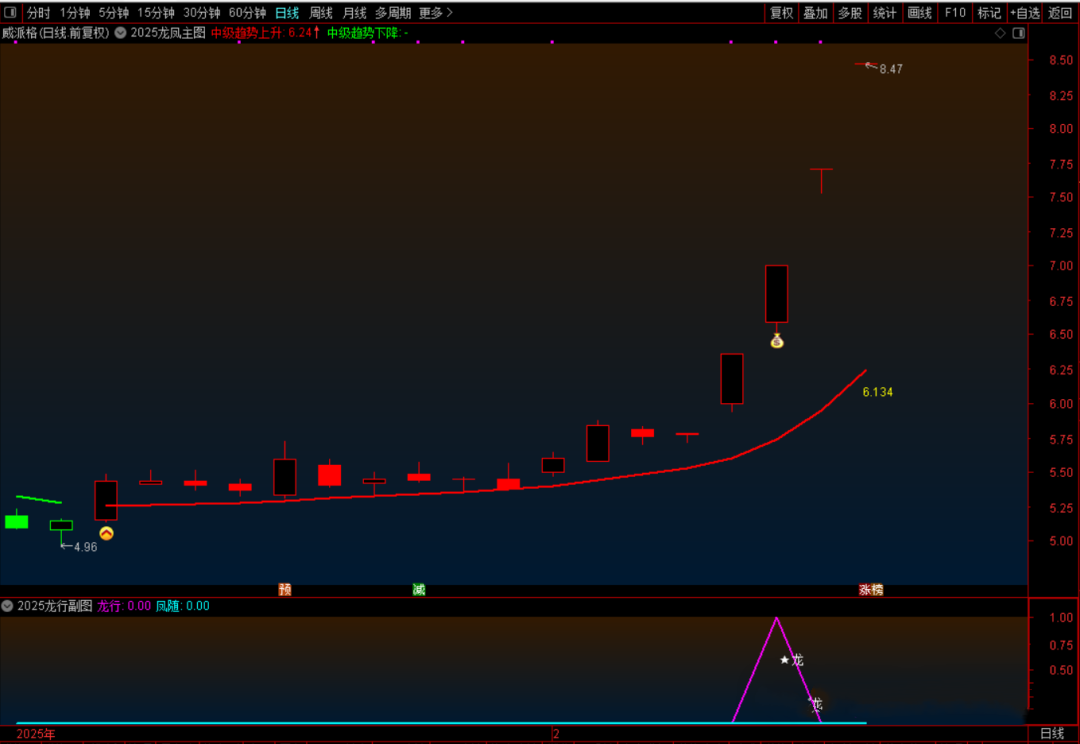The image size is (1080, 744).
Task: Select the 60分钟 timeframe tab
Action: point(247,13)
